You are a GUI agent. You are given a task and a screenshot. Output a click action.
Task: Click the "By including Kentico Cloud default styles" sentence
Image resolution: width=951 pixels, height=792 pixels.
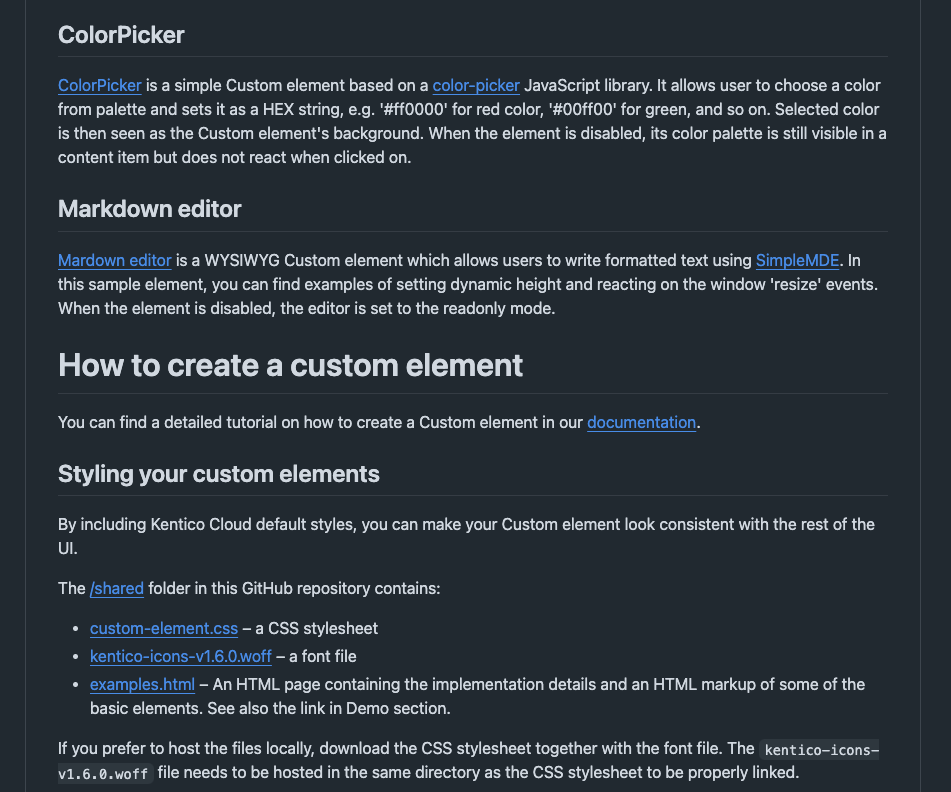(300, 524)
